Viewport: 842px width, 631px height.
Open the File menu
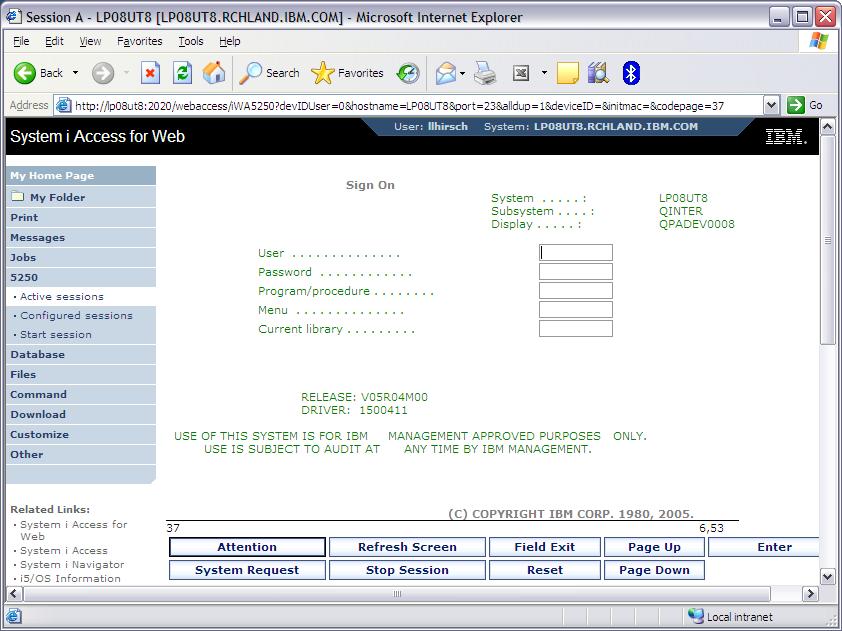point(21,41)
